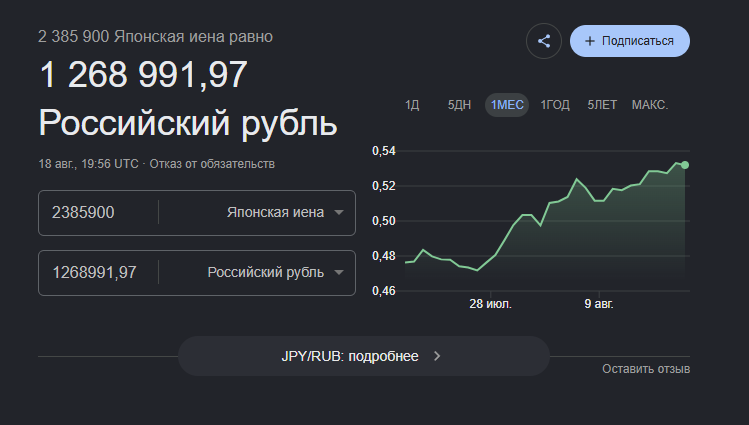Click the arrow chevron beside JPY/RUB подробнее
Image resolution: width=749 pixels, height=425 pixels.
pyautogui.click(x=437, y=356)
